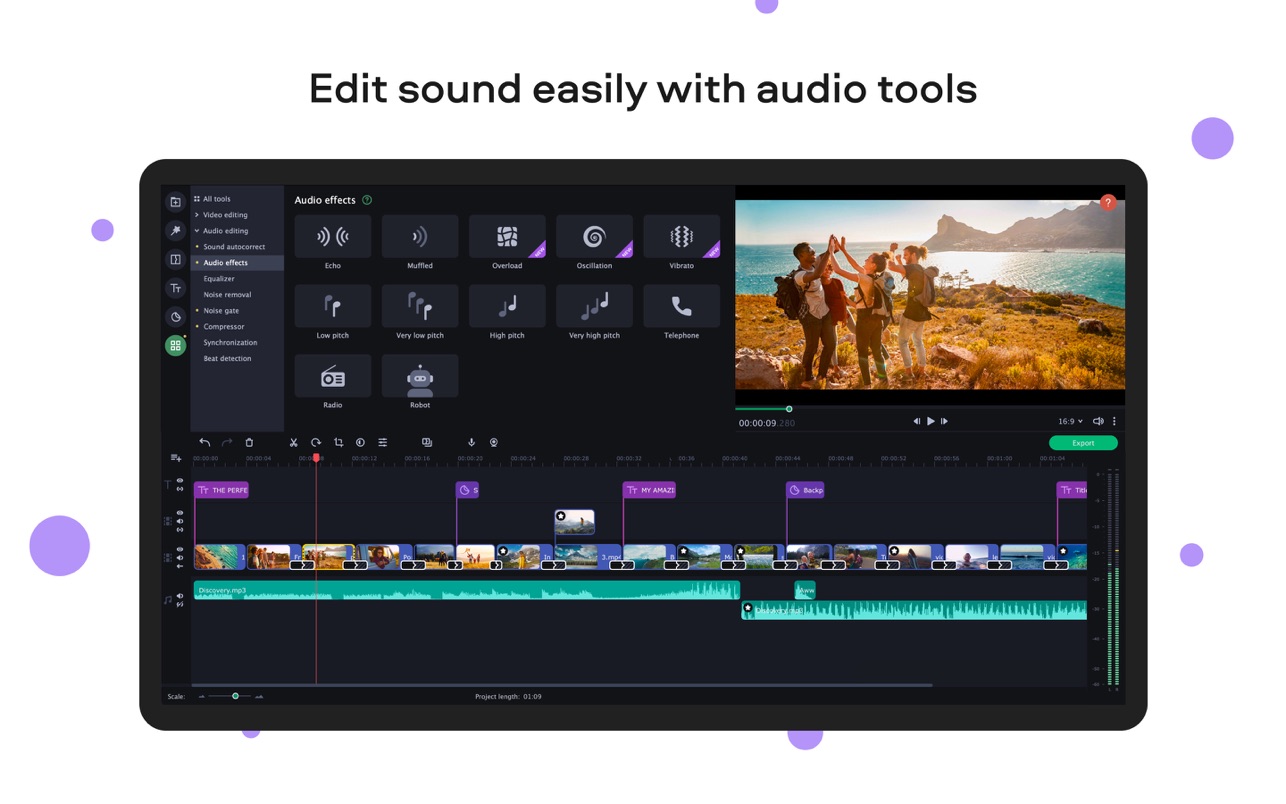This screenshot has height=804, width=1286.
Task: Open the Equalizer tool
Action: [219, 279]
